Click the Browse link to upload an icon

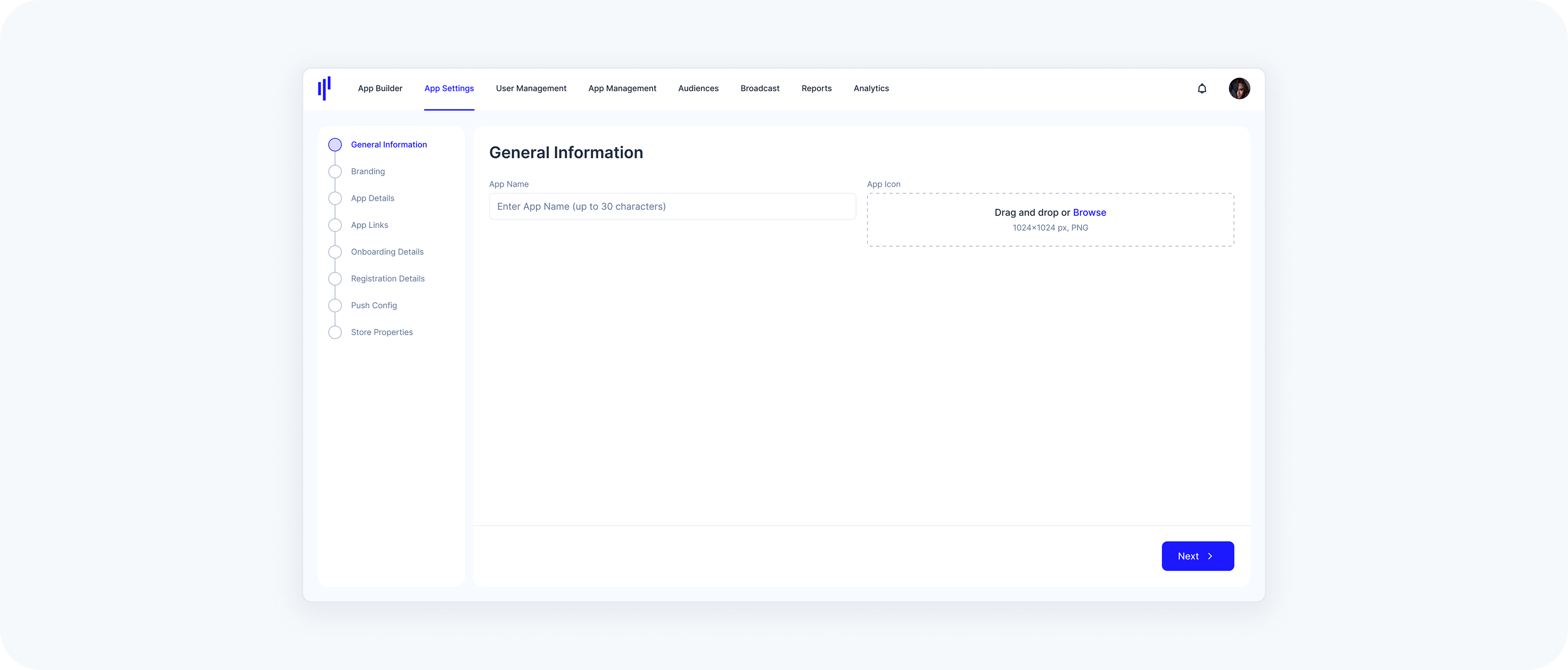click(1089, 212)
